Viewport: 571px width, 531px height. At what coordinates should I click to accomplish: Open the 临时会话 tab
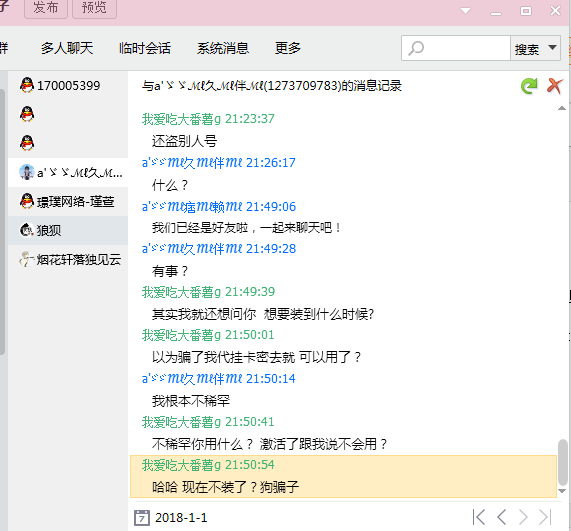(x=145, y=48)
